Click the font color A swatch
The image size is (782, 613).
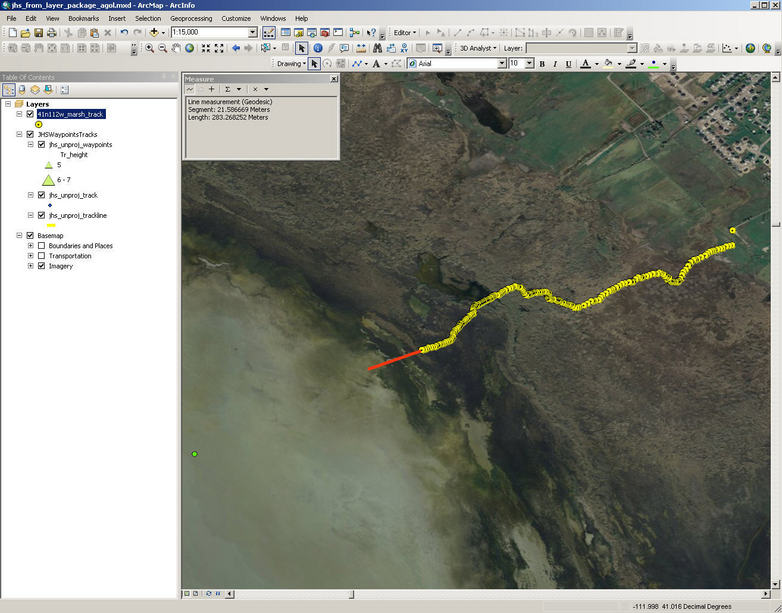586,64
